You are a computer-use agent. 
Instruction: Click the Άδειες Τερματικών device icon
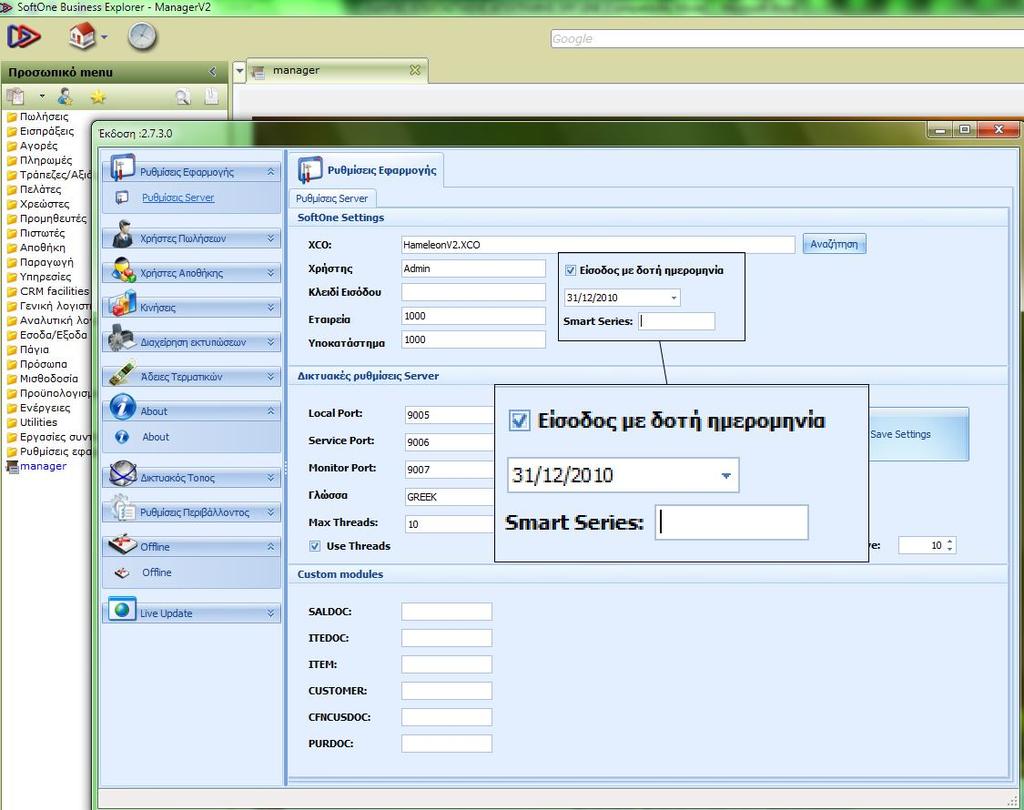pos(122,373)
